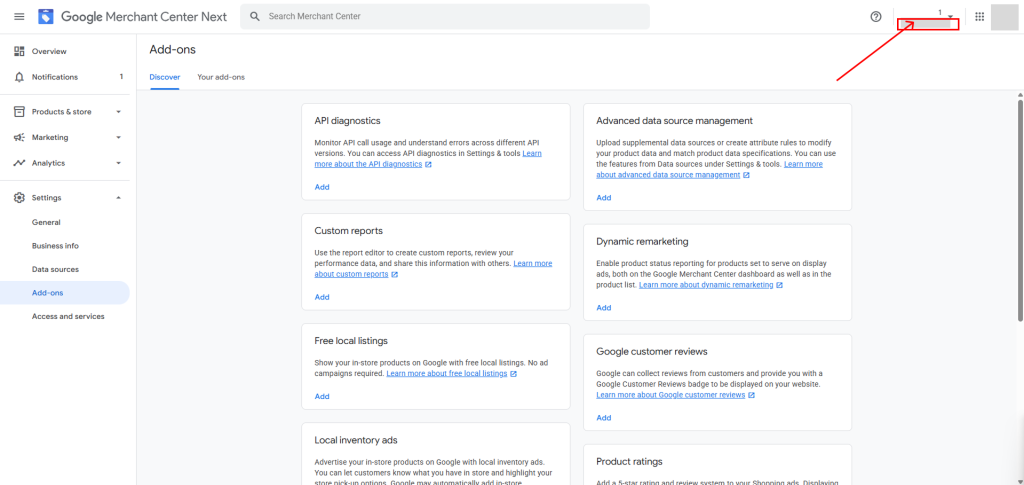Expand the Analytics sidebar section
1024x485 pixels.
[118, 163]
